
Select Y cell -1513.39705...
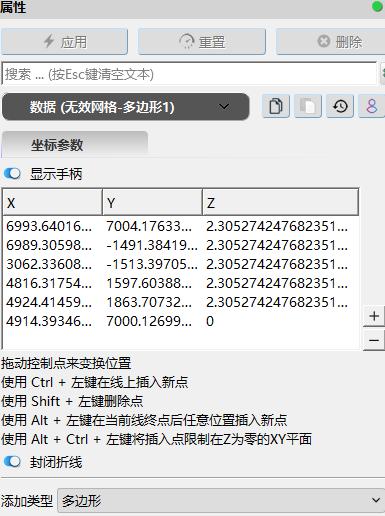[152, 264]
